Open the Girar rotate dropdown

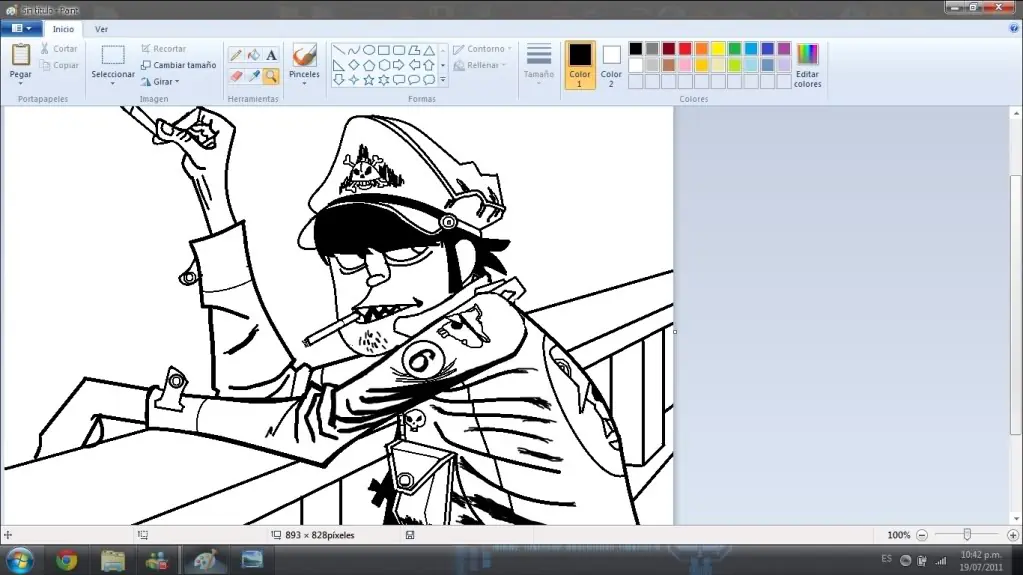pyautogui.click(x=160, y=82)
